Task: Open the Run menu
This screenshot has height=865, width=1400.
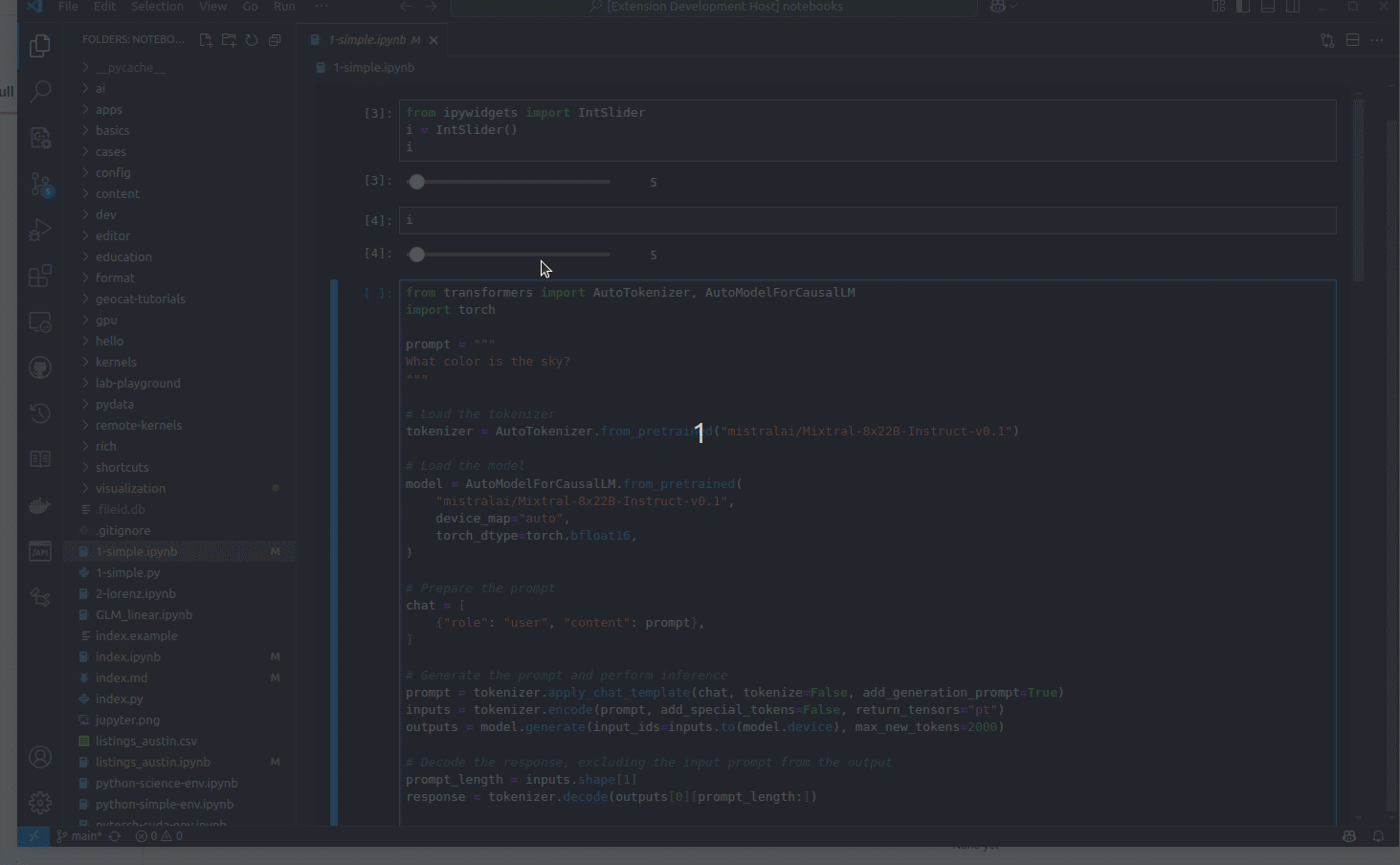Action: [284, 7]
